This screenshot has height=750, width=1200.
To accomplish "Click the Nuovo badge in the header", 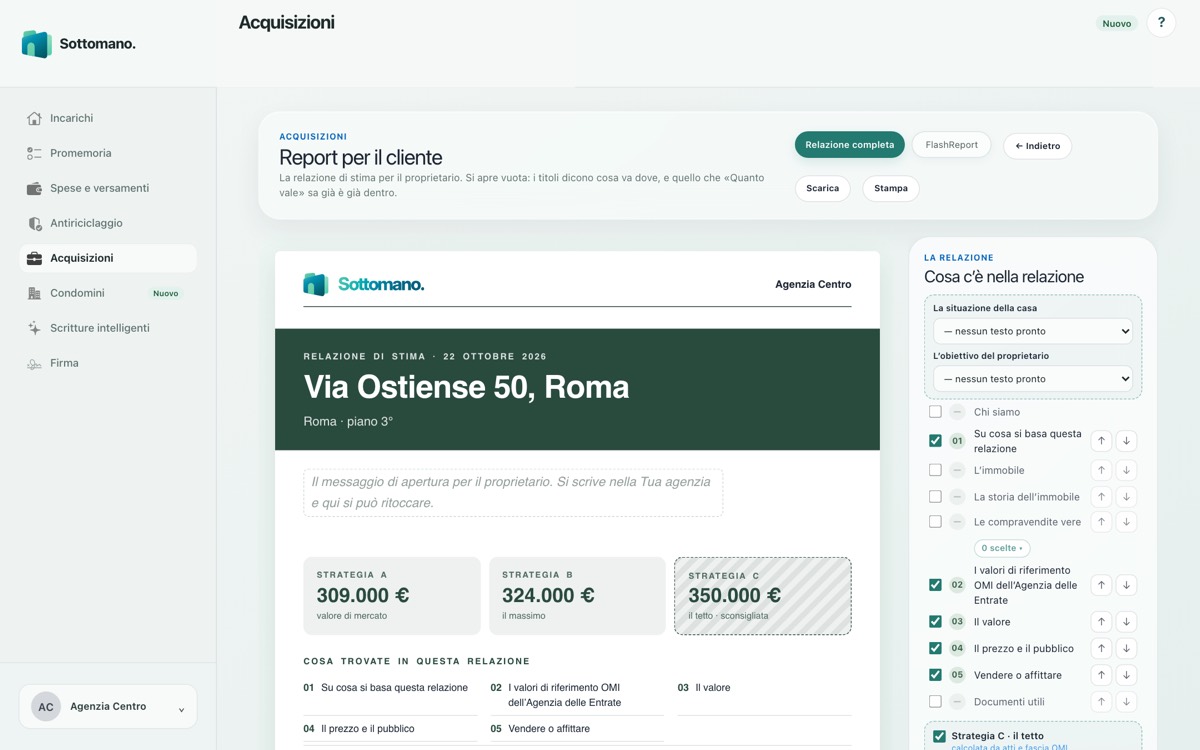I will [1117, 23].
